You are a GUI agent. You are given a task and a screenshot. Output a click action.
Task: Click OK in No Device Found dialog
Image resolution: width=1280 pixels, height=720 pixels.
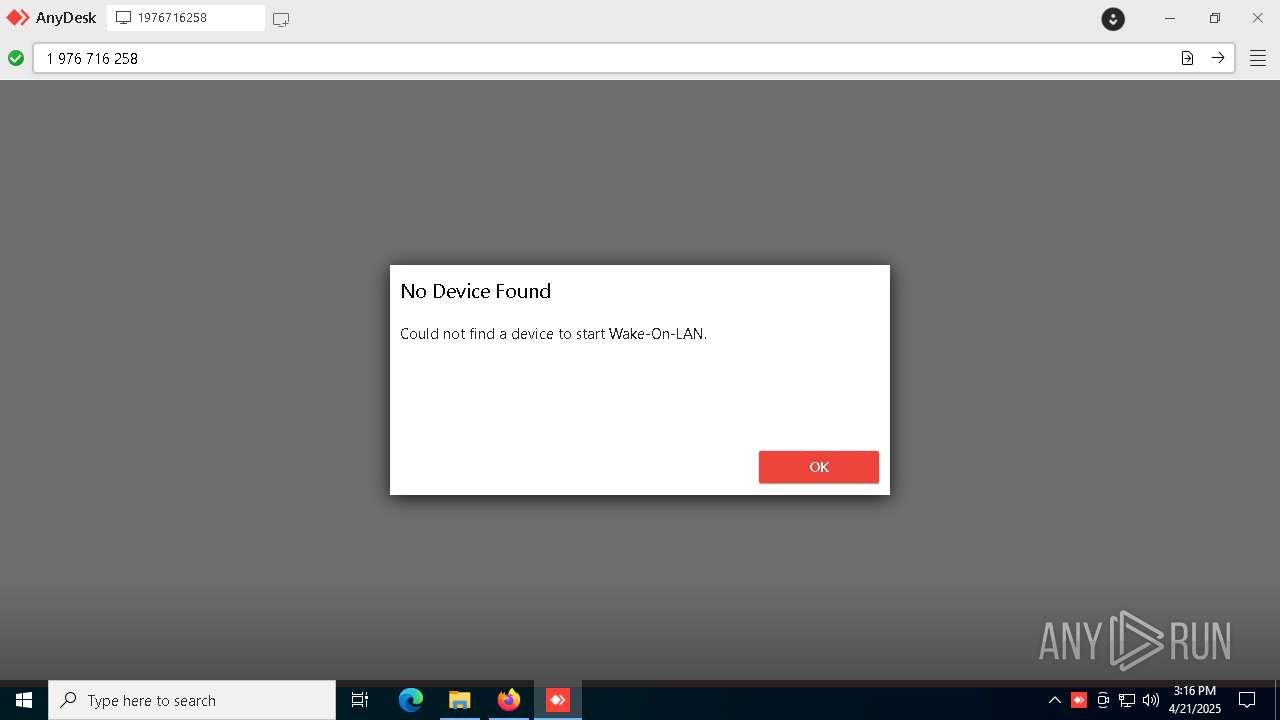click(x=818, y=467)
